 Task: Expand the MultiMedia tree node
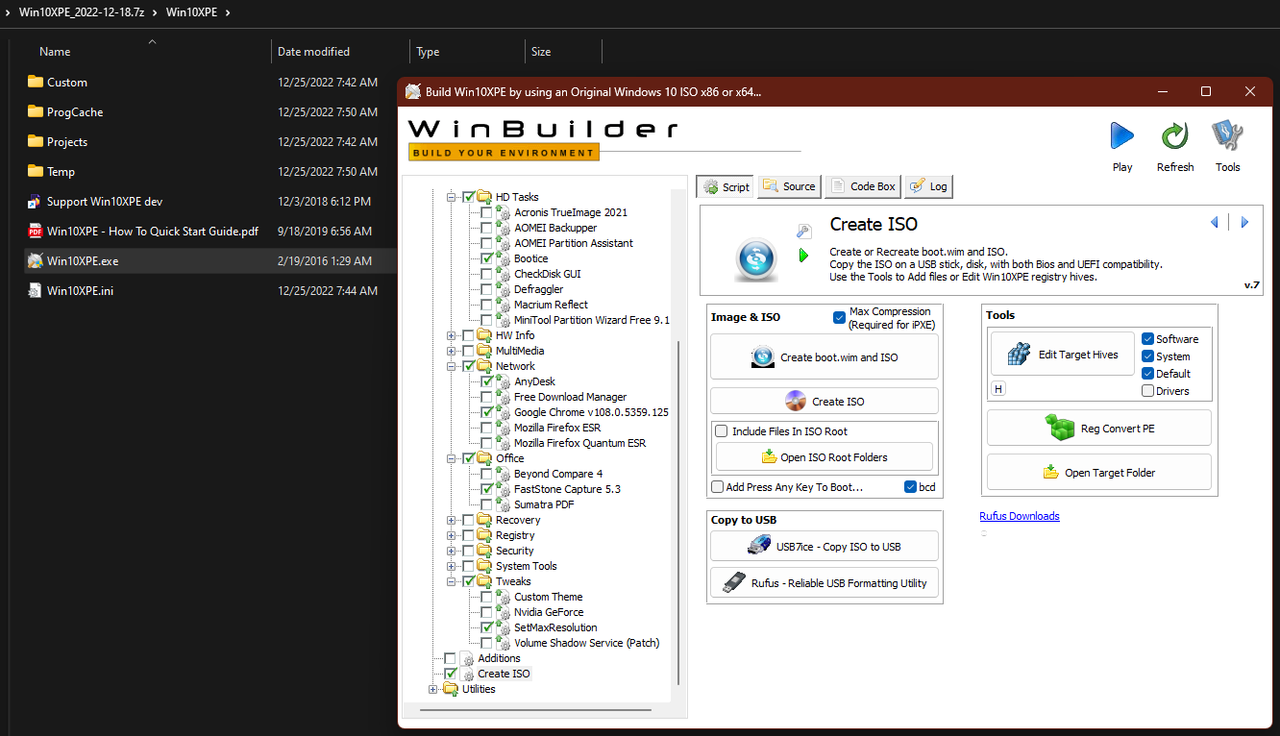tap(451, 351)
